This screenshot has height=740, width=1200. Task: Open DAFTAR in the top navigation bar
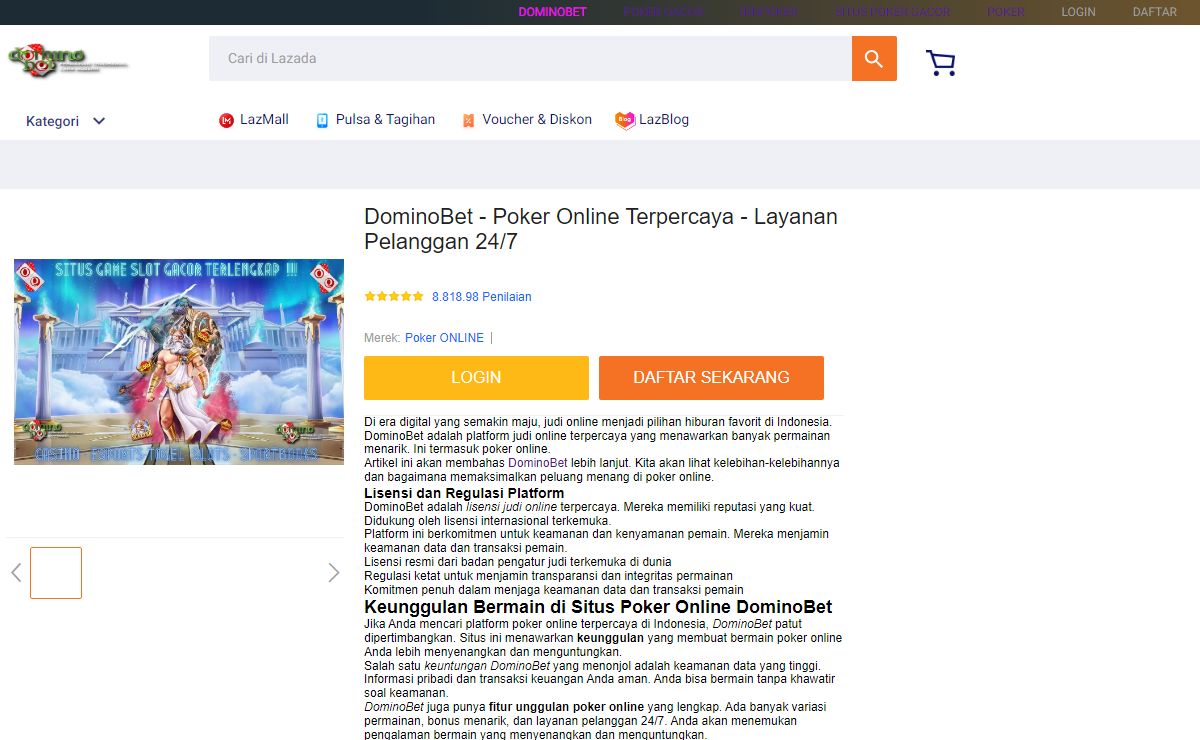1154,12
